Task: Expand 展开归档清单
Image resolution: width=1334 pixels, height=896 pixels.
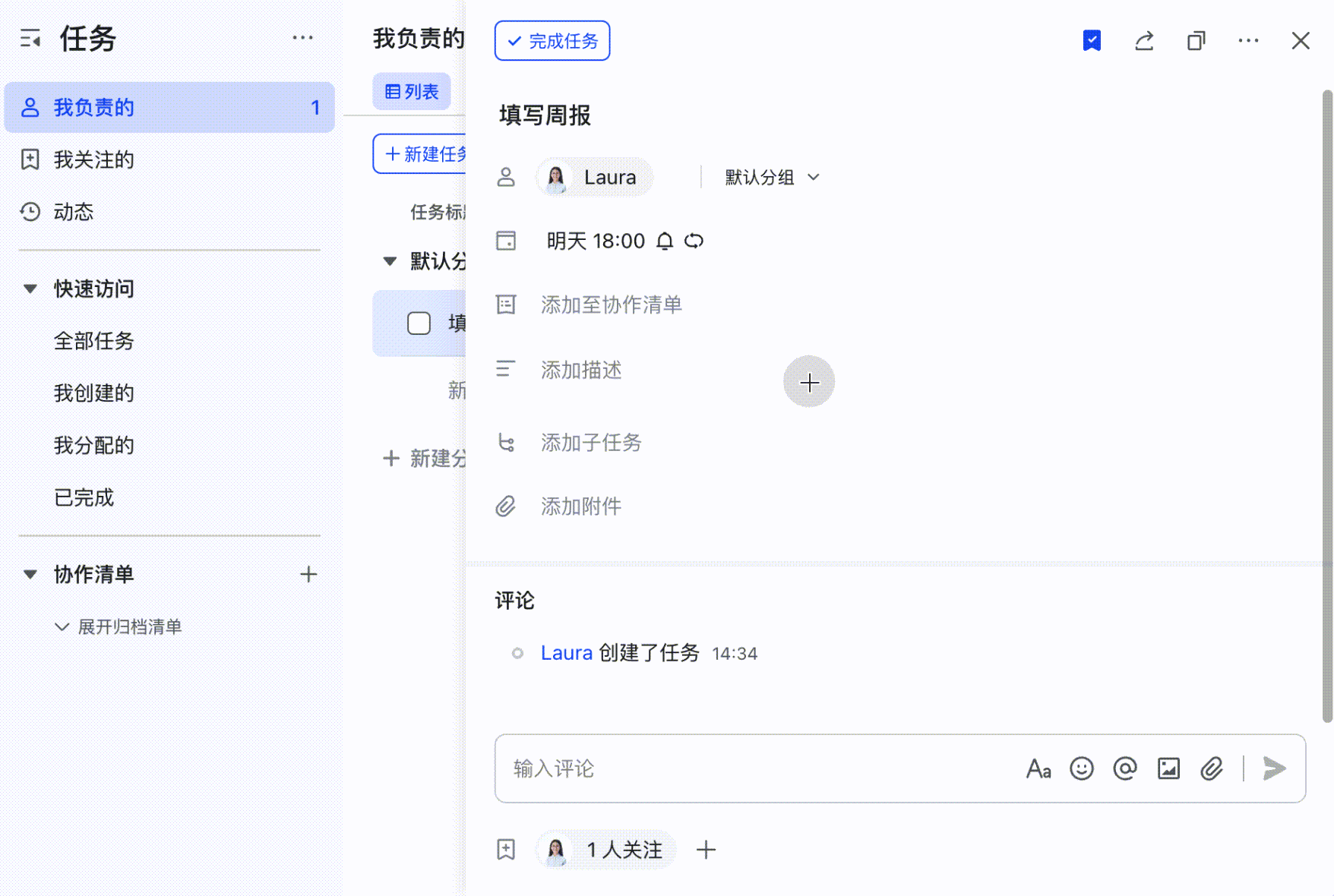Action: point(119,626)
